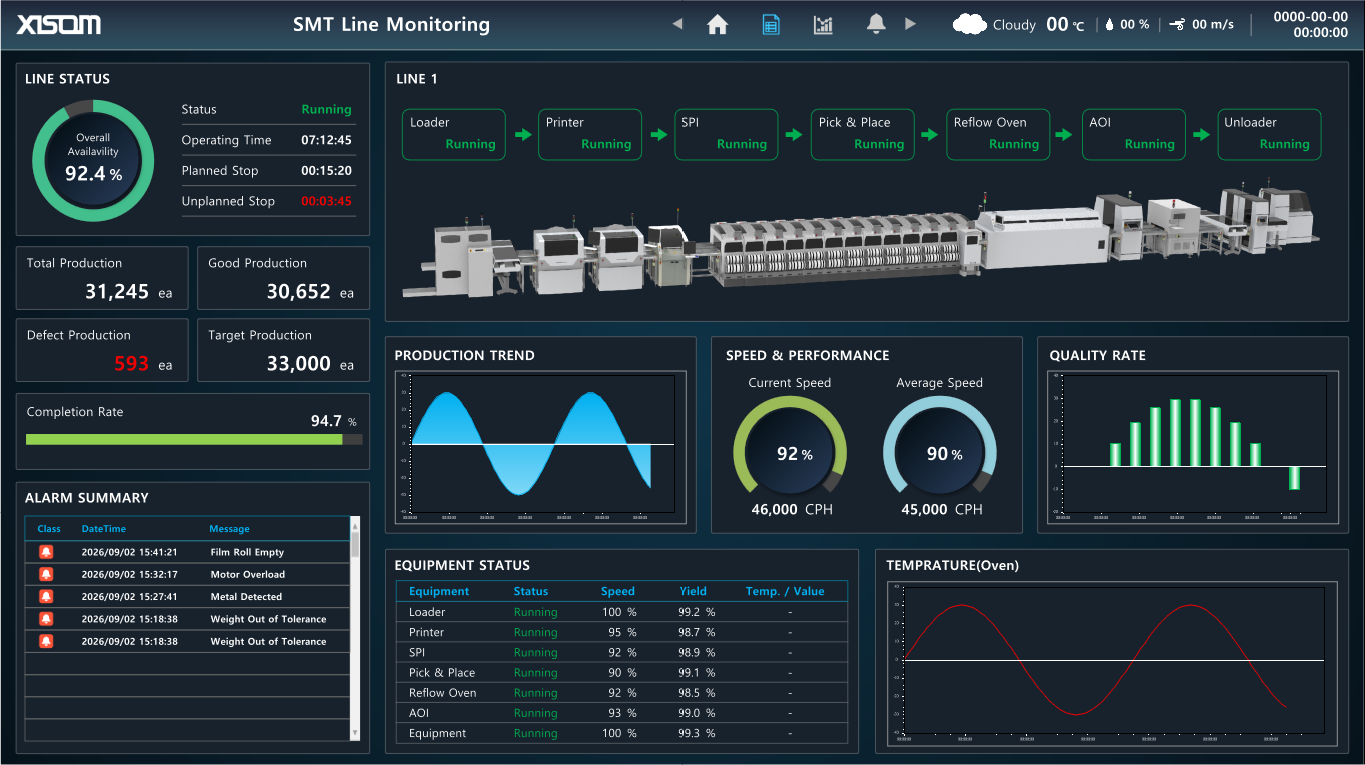The width and height of the screenshot is (1365, 765).
Task: Click the humidity droplet icon
Action: coord(1109,25)
